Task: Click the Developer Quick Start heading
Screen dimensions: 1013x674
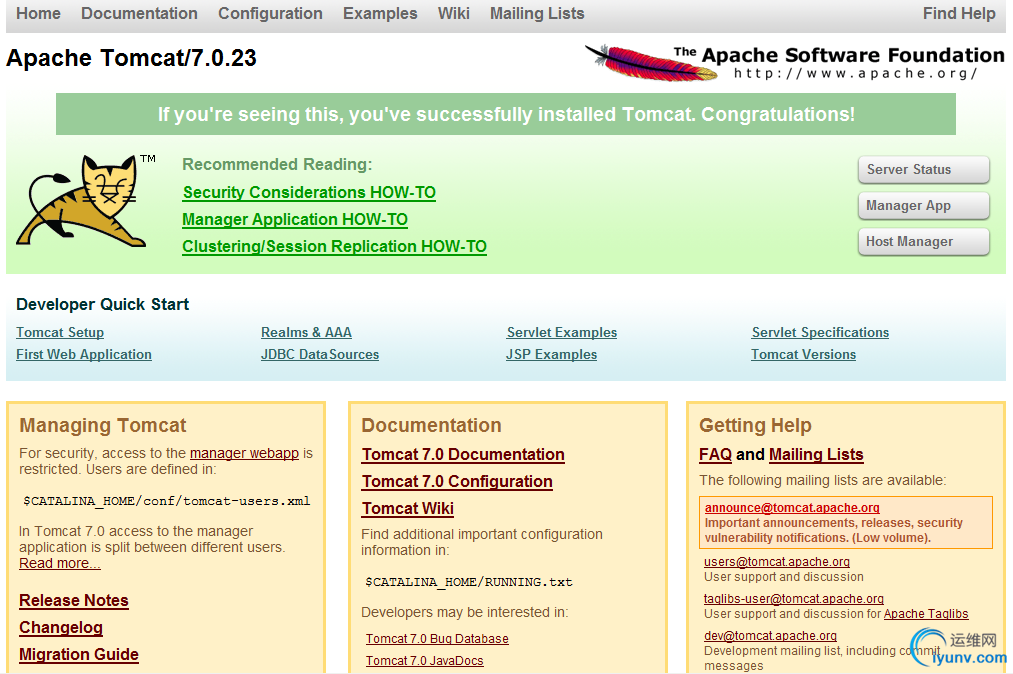Action: (103, 304)
